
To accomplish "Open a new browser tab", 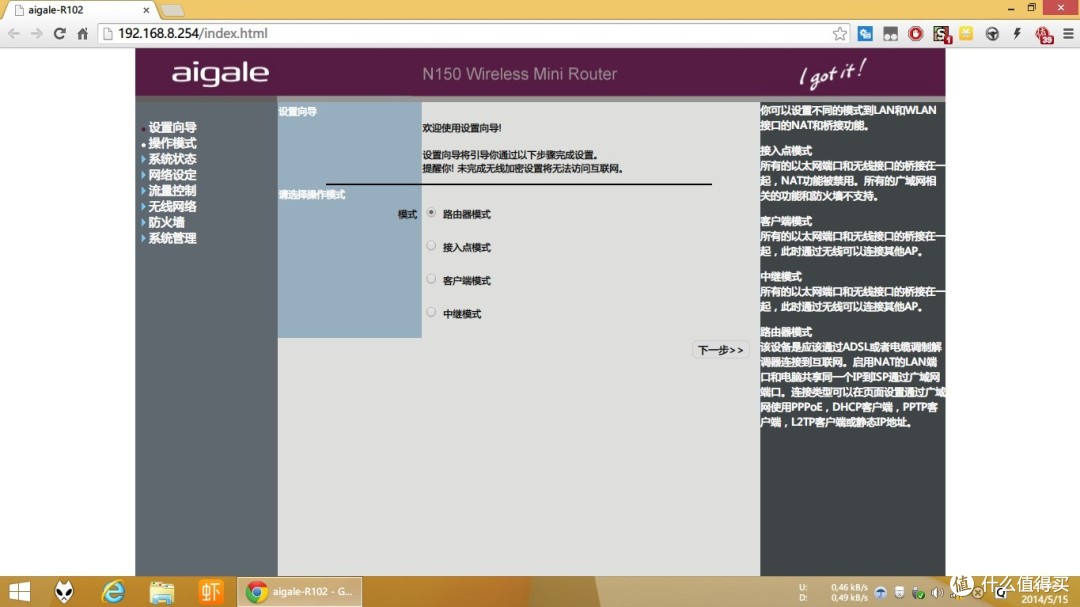I will pyautogui.click(x=172, y=10).
